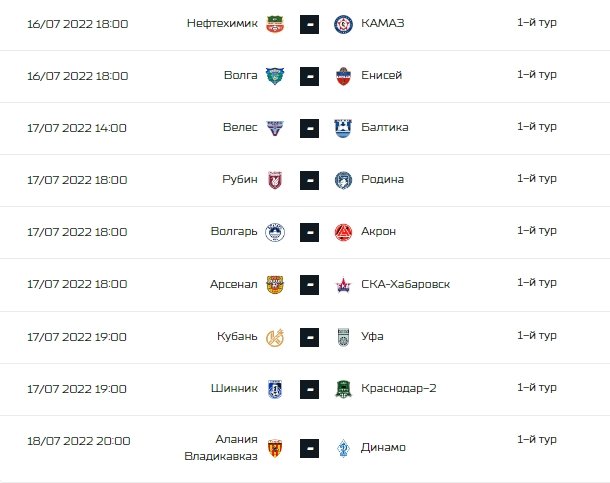Open the Волга team emblem
Image resolution: width=610 pixels, height=483 pixels.
pos(275,76)
